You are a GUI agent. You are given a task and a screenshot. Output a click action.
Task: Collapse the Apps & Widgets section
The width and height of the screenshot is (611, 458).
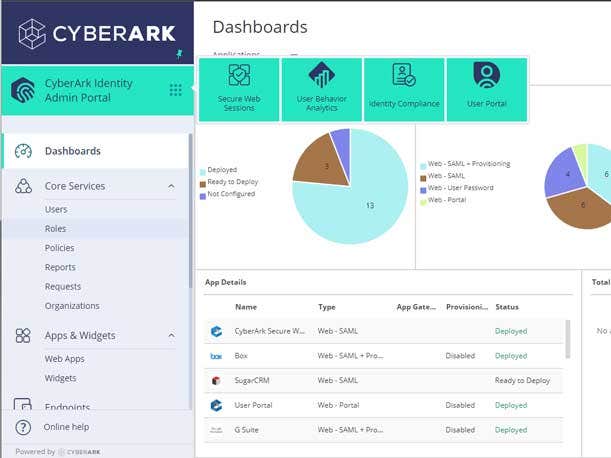coord(171,336)
